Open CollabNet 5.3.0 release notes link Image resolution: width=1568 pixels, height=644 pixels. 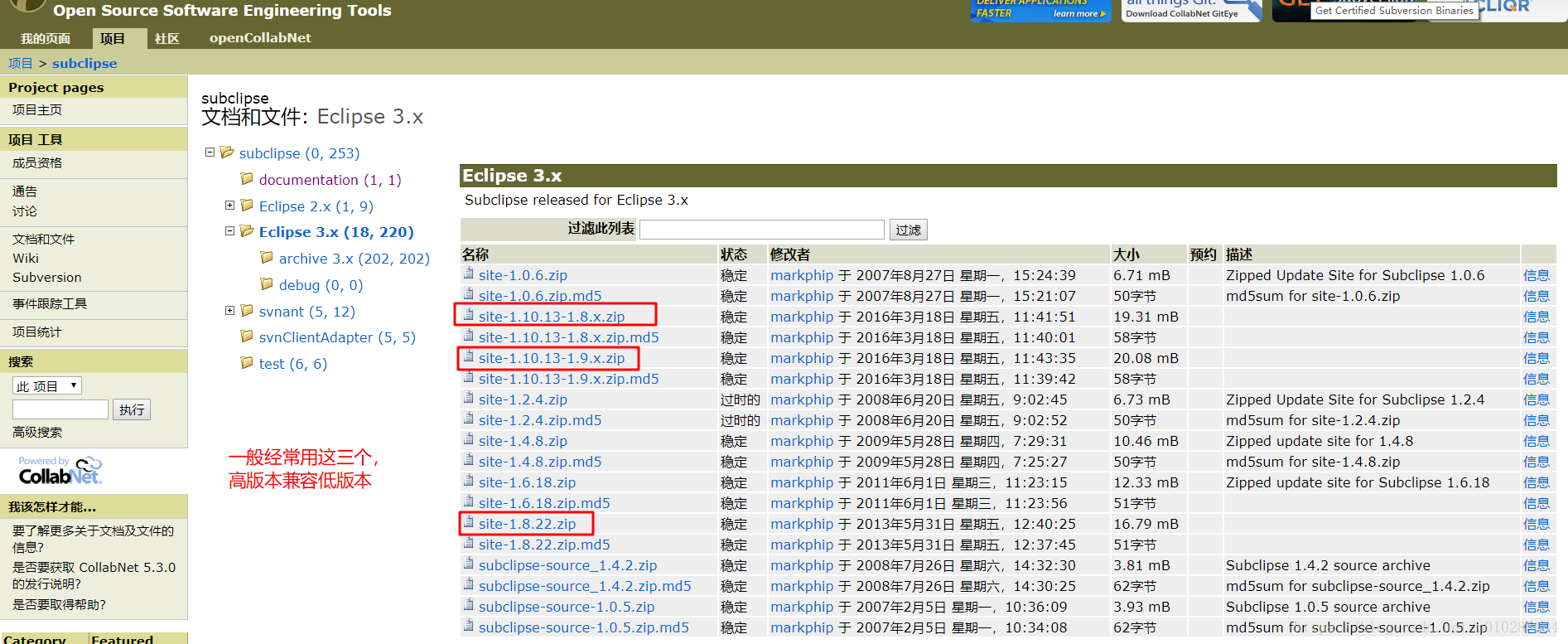[94, 575]
